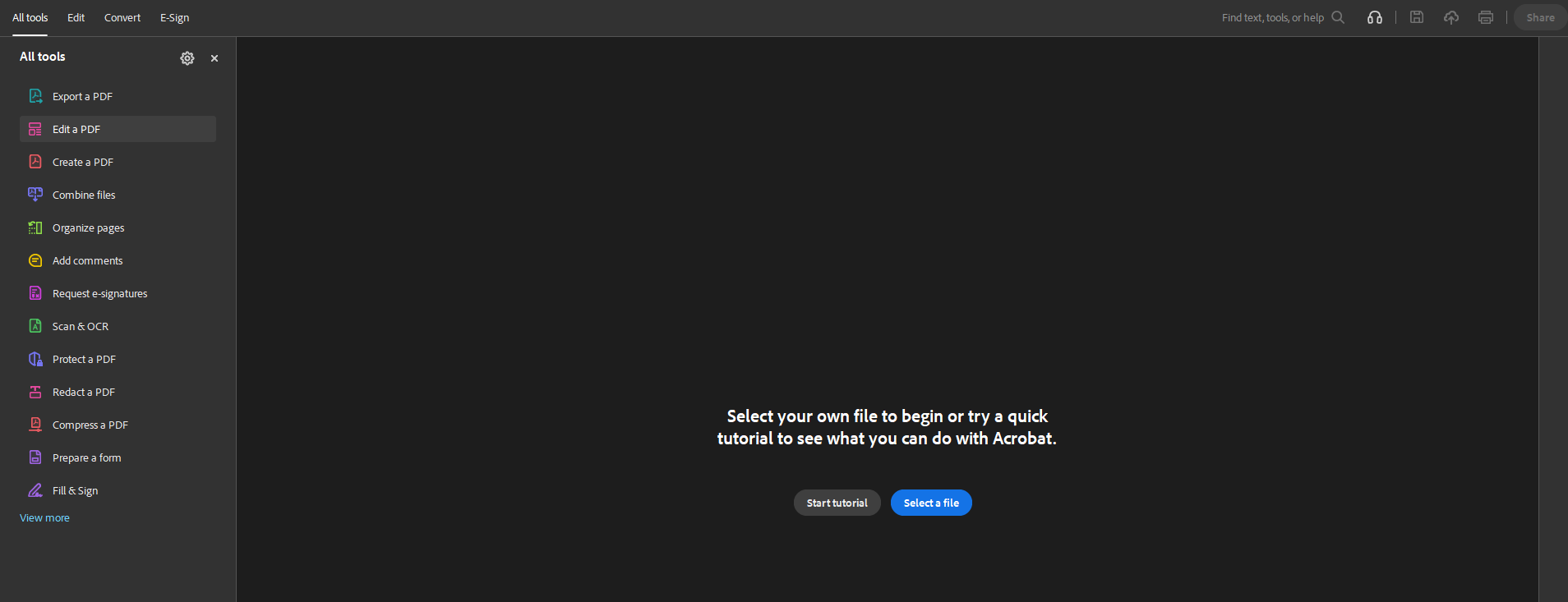
Task: Click the printer icon
Action: [x=1486, y=17]
